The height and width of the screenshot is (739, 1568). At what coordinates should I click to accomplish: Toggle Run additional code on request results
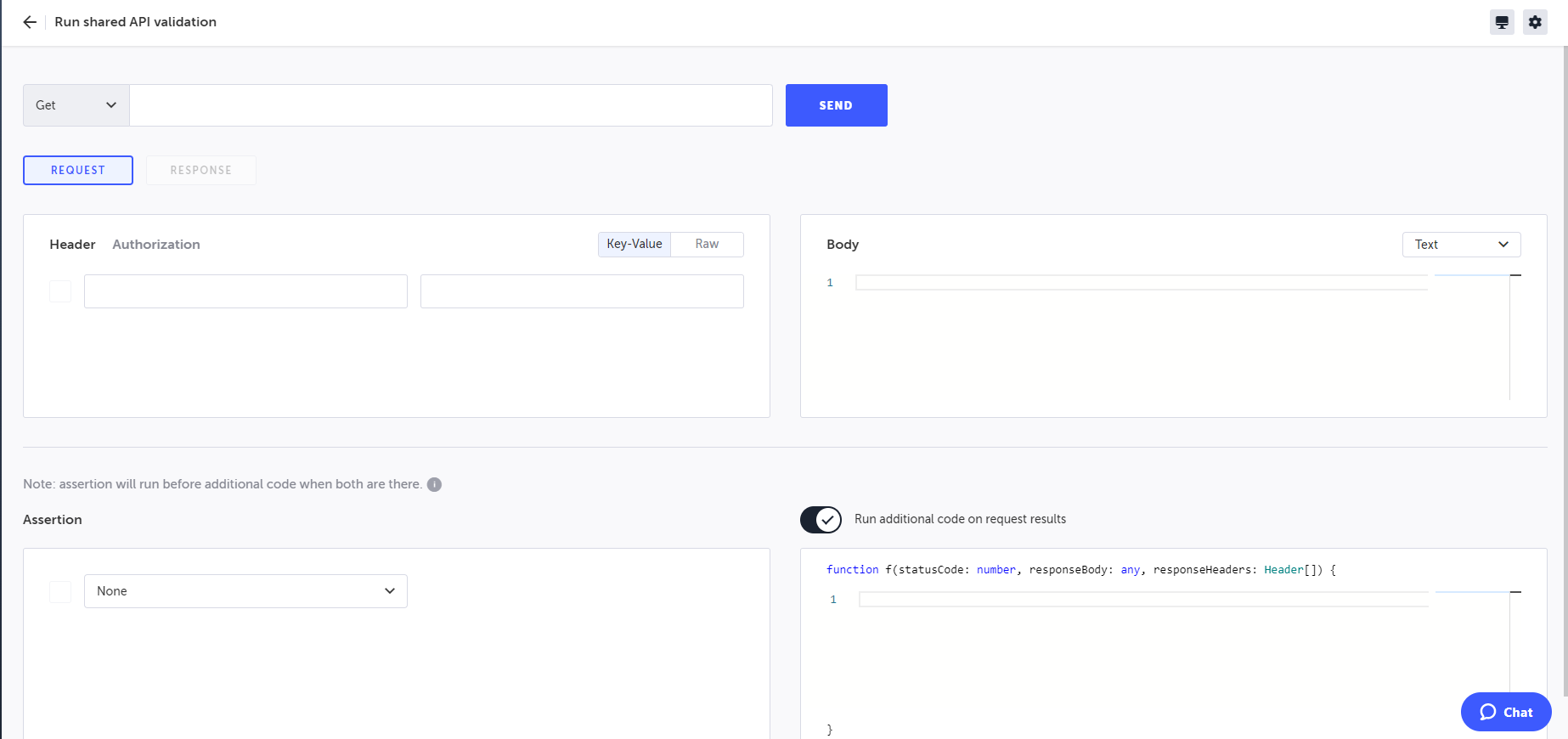(x=821, y=519)
